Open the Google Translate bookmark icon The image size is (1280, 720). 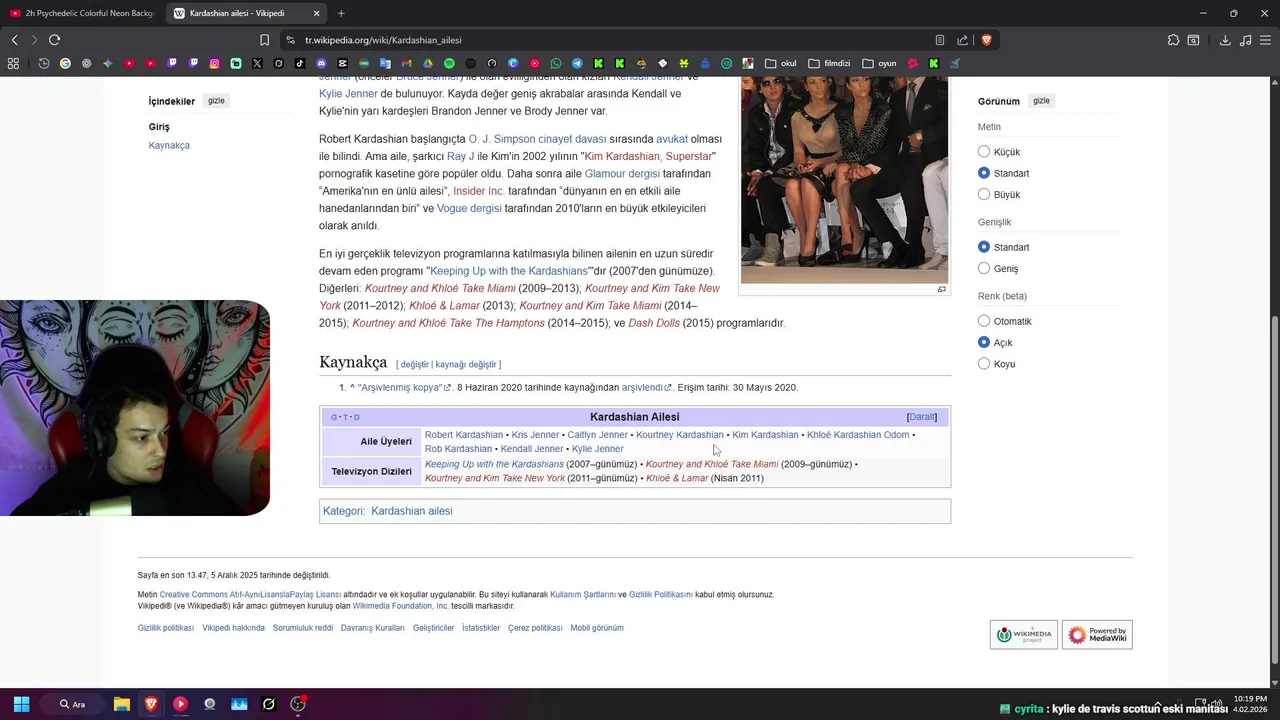pos(385,63)
